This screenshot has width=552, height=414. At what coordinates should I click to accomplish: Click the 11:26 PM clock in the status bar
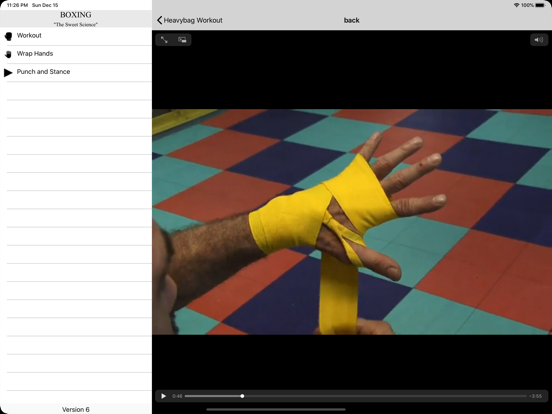coord(17,5)
